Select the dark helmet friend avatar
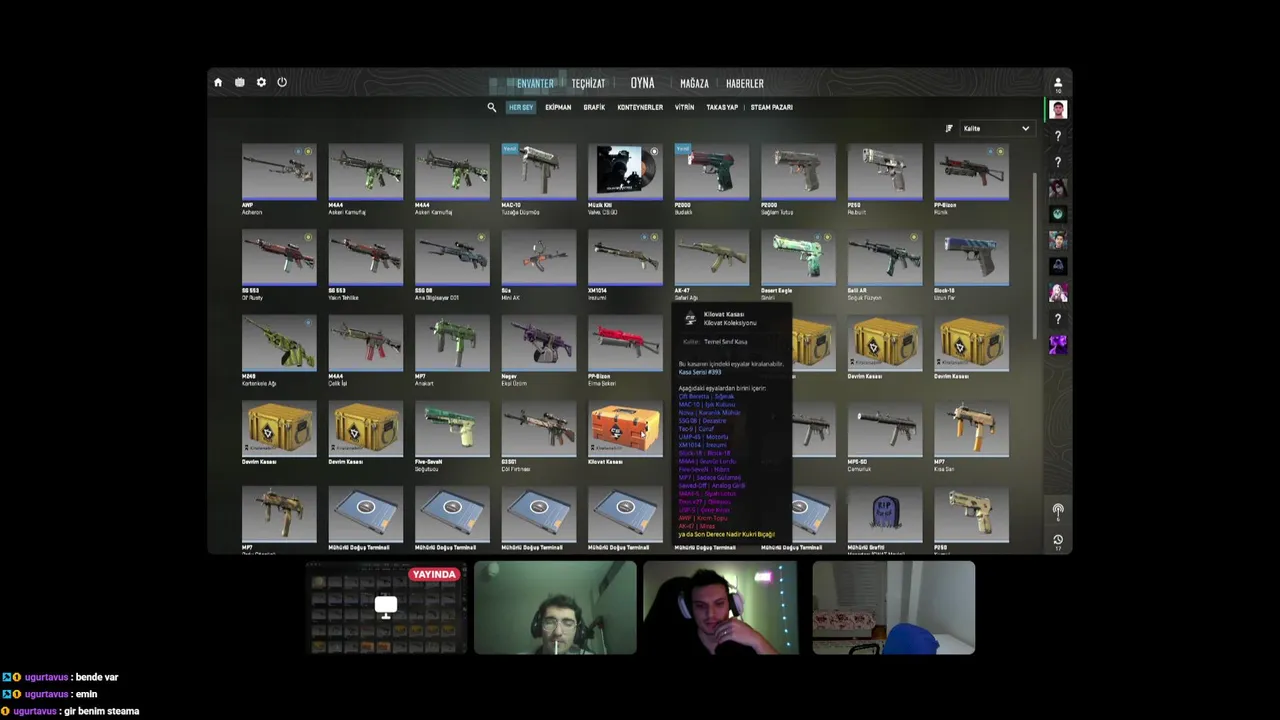 click(1058, 266)
